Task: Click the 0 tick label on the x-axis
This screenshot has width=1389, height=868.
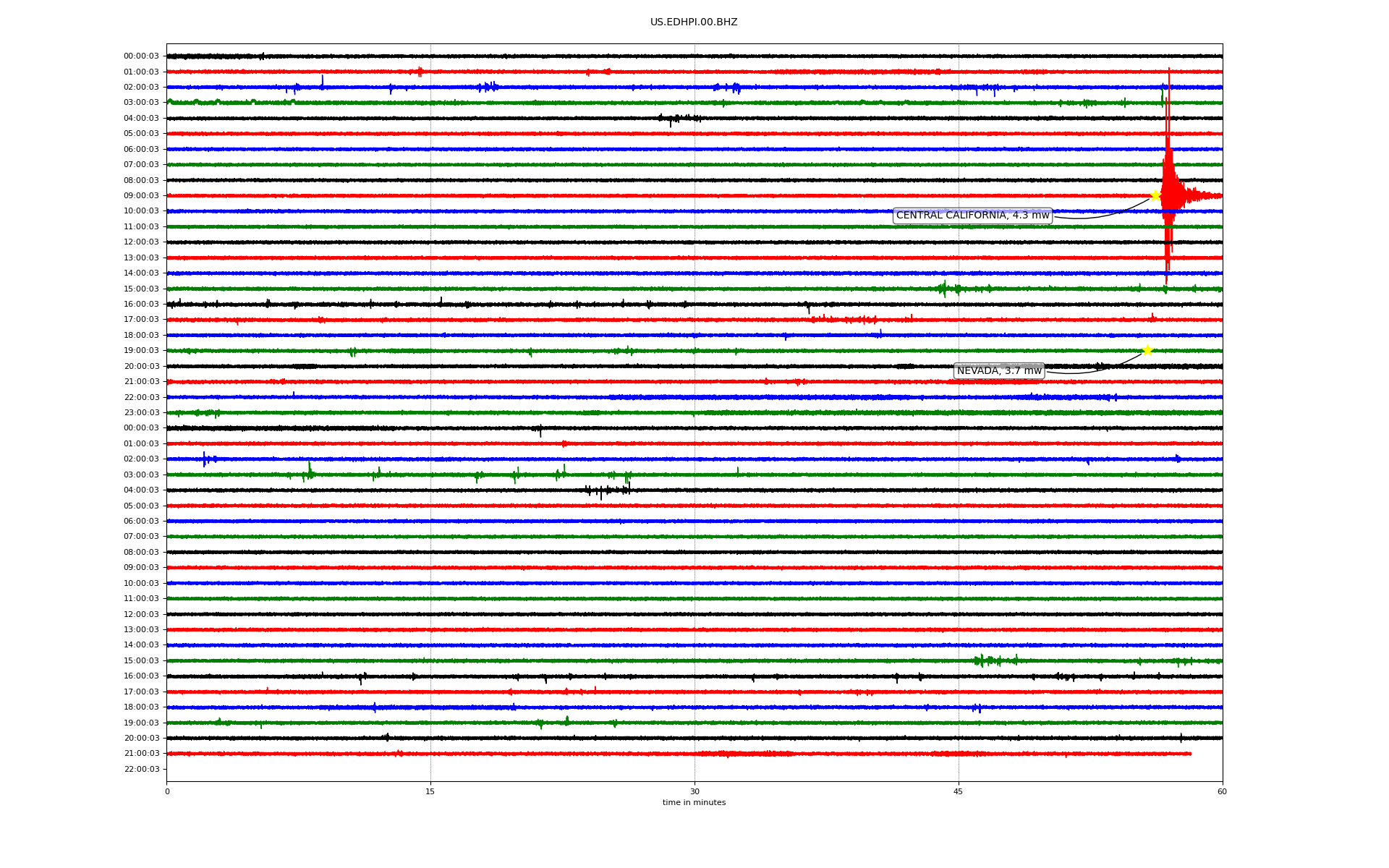Action: pyautogui.click(x=167, y=791)
